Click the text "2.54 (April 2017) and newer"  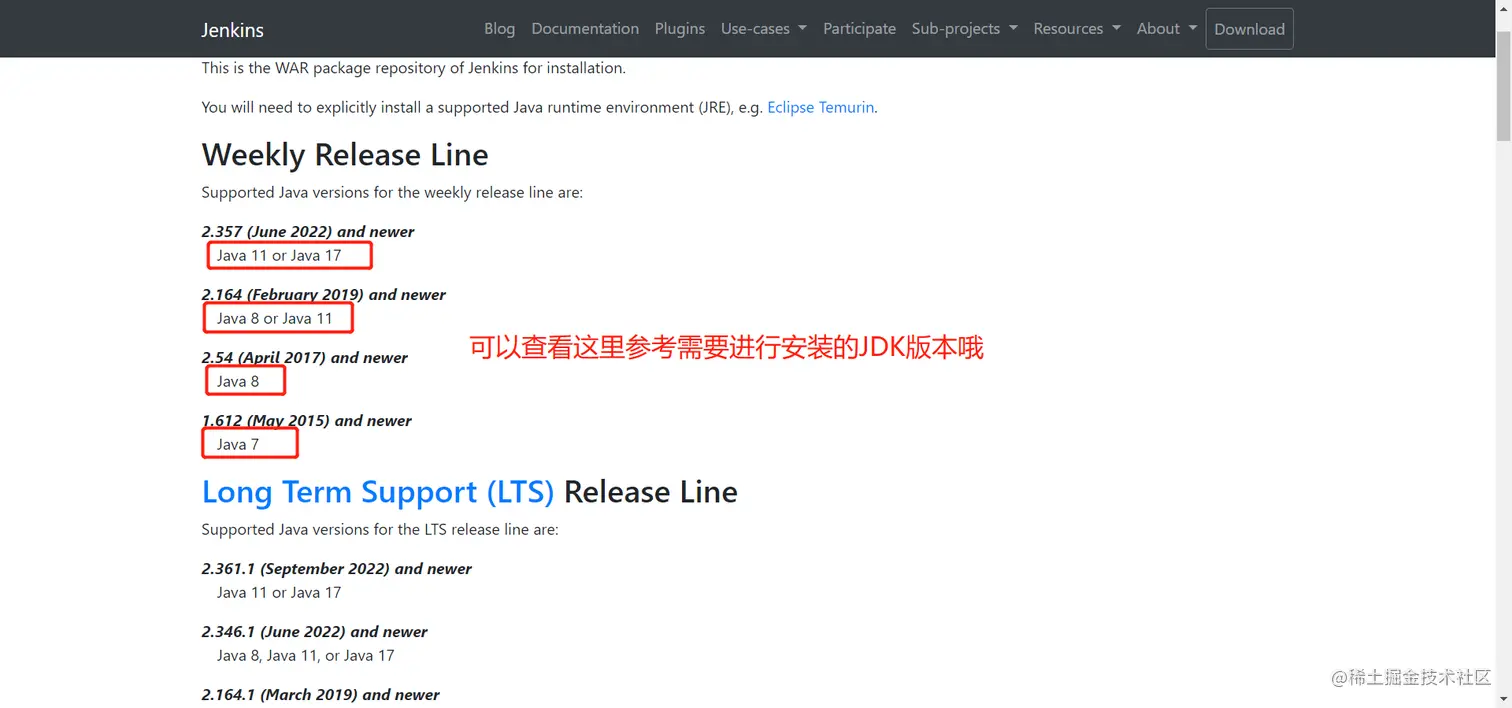tap(305, 357)
